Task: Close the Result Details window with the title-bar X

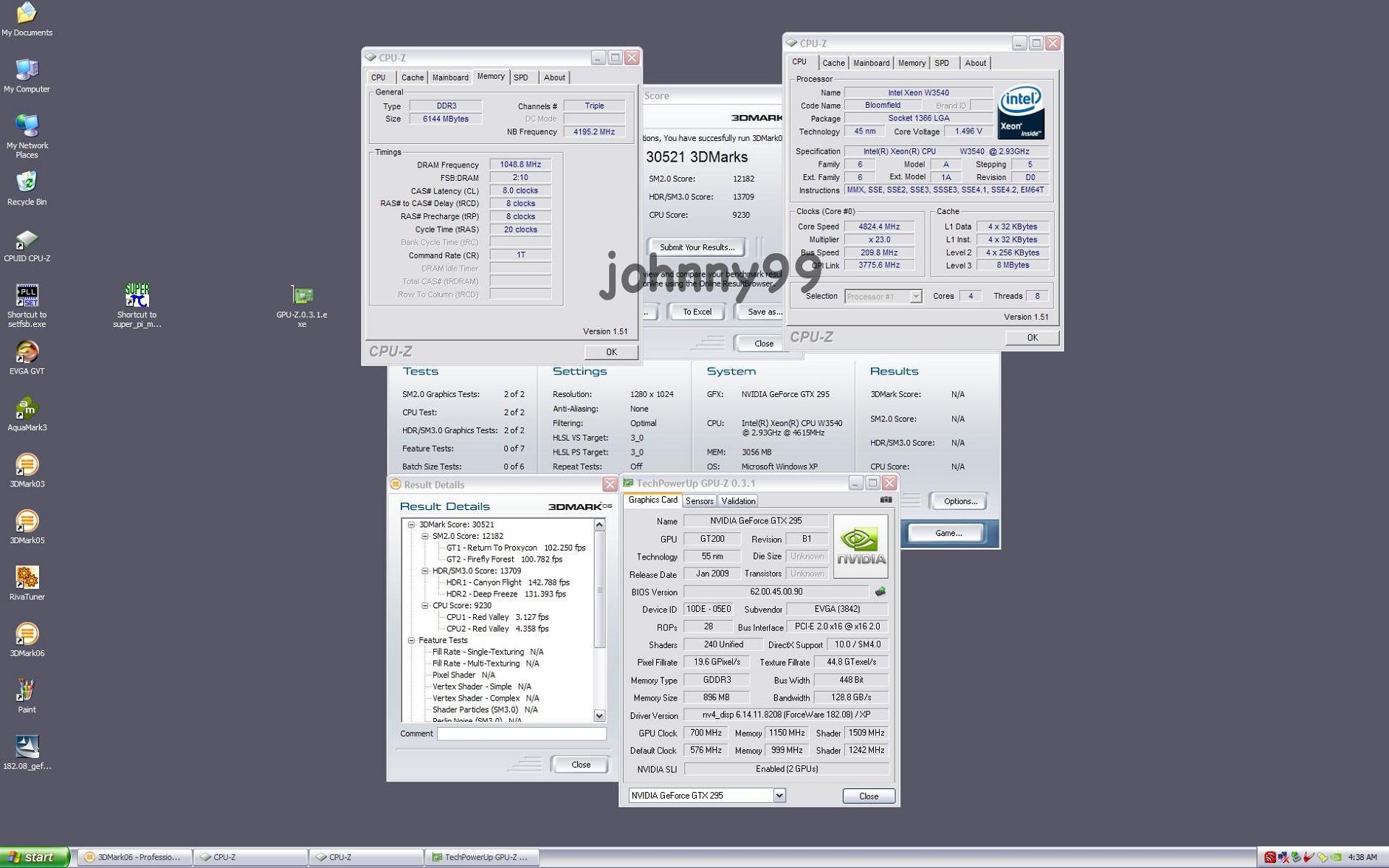Action: click(x=610, y=484)
